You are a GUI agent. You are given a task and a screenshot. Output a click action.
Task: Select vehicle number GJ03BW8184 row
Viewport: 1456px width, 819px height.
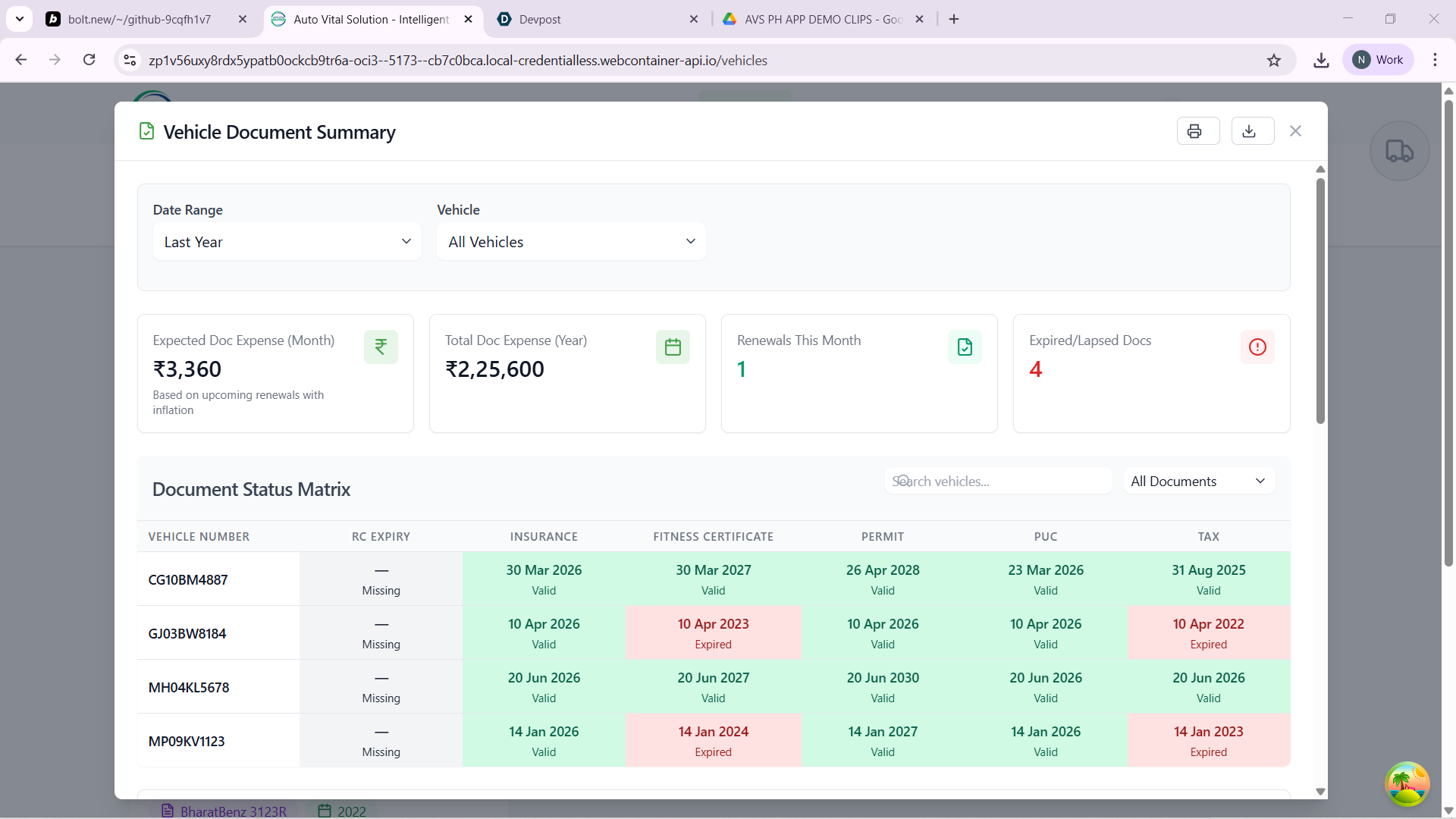187,634
